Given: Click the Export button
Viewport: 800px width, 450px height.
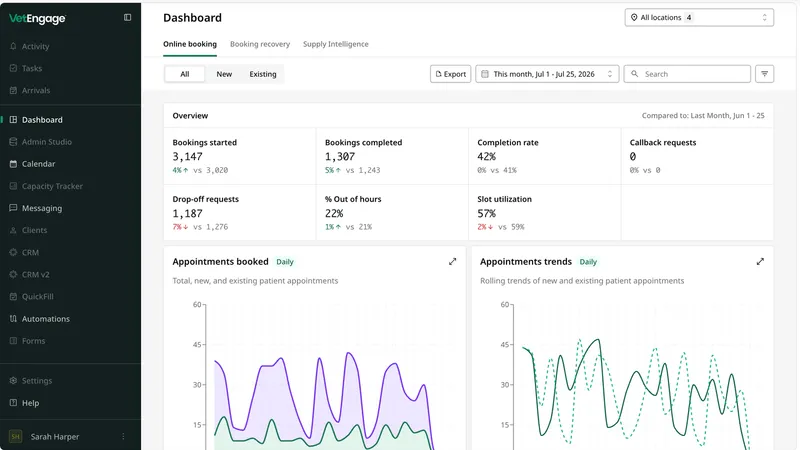Looking at the screenshot, I should click(451, 74).
